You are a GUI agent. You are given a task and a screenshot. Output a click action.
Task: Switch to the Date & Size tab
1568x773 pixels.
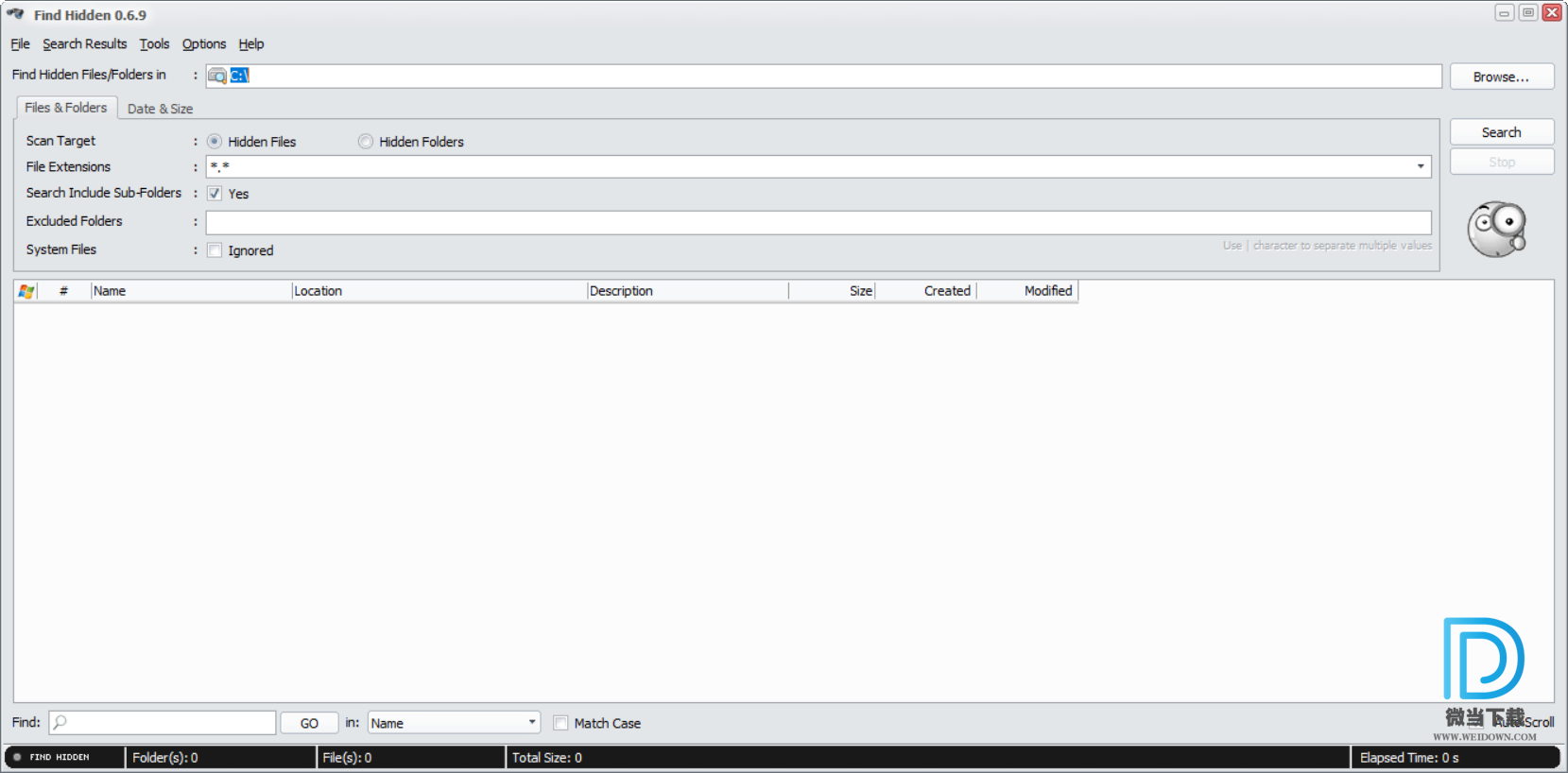pyautogui.click(x=160, y=109)
